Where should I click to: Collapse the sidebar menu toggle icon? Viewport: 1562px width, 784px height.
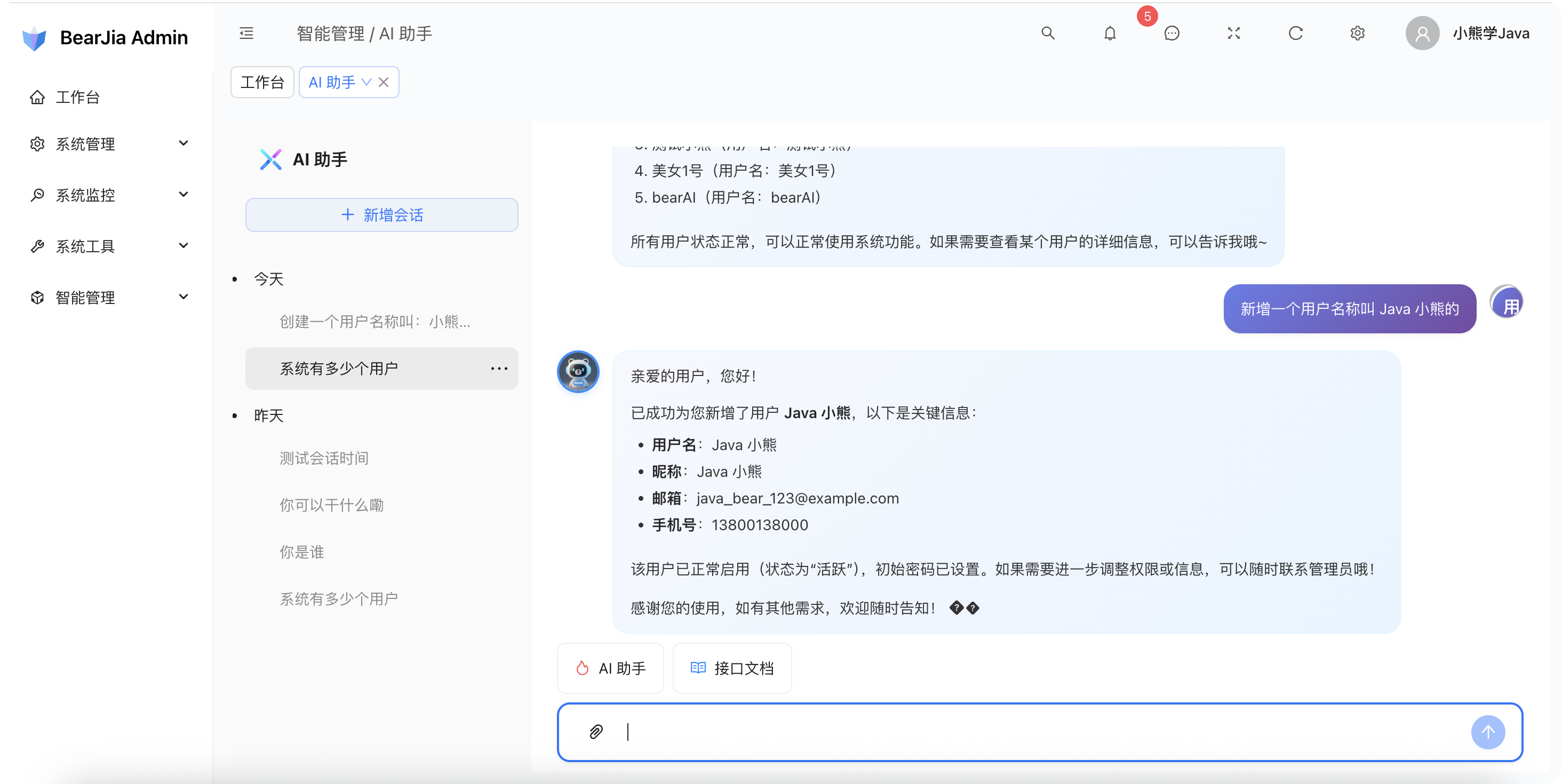click(x=246, y=34)
